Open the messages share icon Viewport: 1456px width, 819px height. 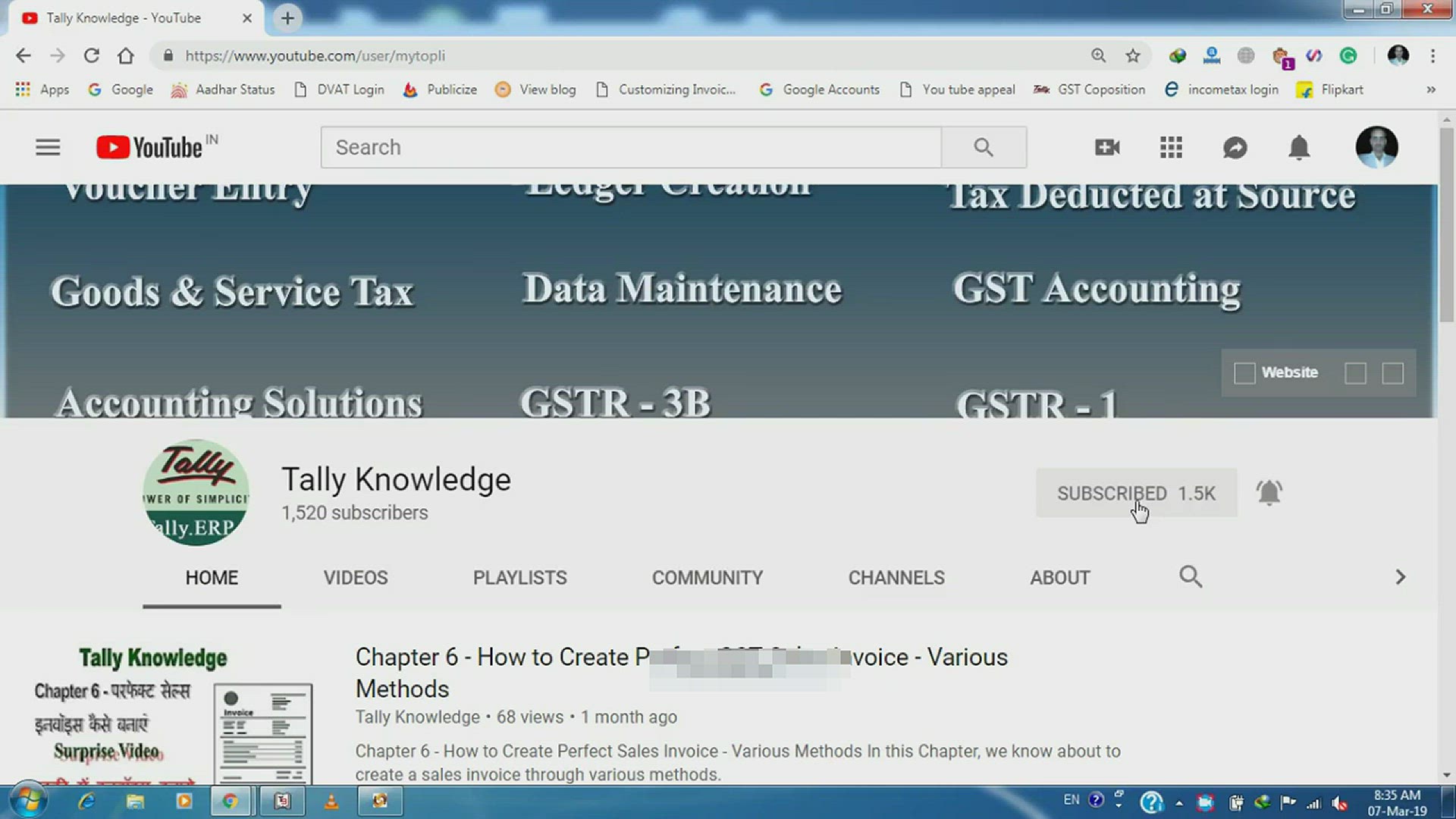(x=1235, y=147)
